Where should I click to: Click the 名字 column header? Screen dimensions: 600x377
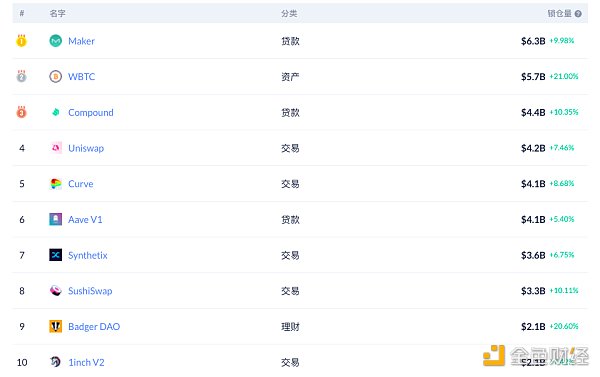[57, 14]
